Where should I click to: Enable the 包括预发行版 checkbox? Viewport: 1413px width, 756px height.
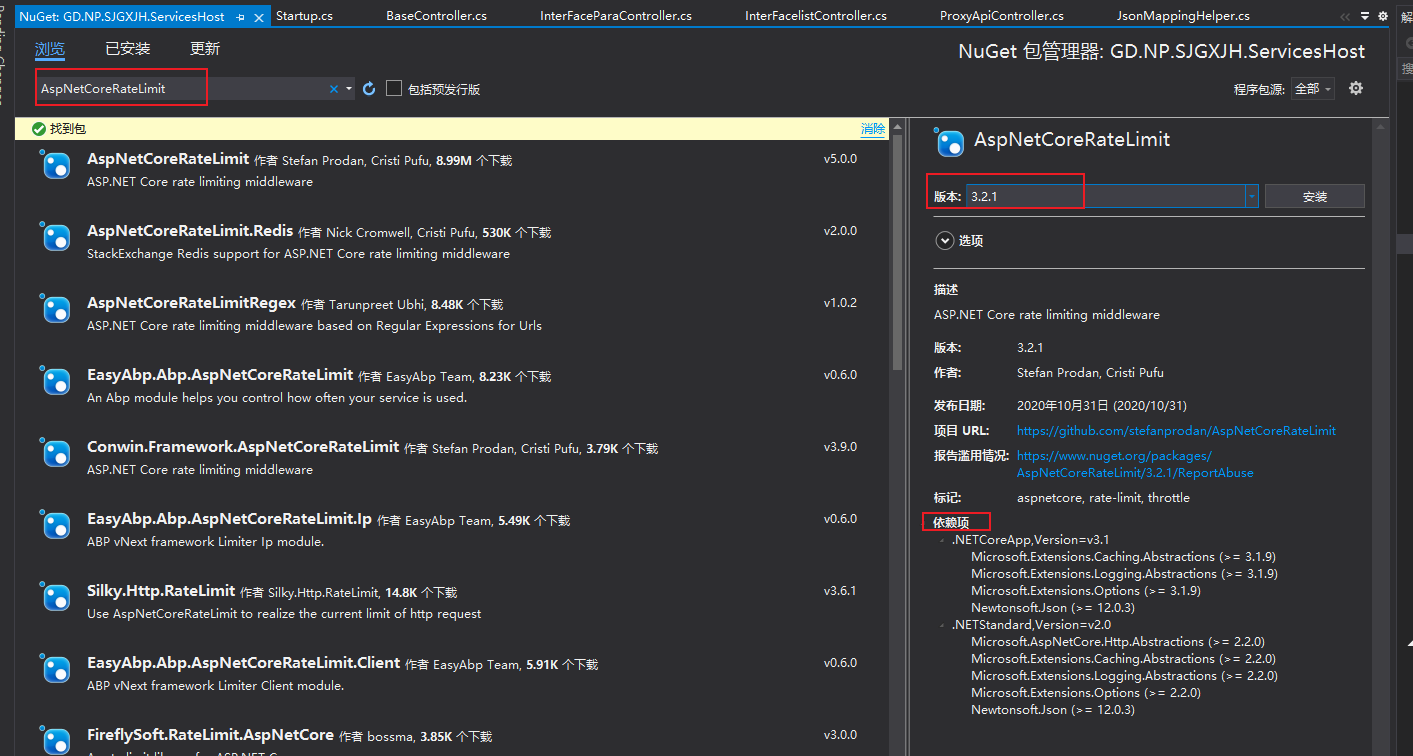[x=394, y=88]
